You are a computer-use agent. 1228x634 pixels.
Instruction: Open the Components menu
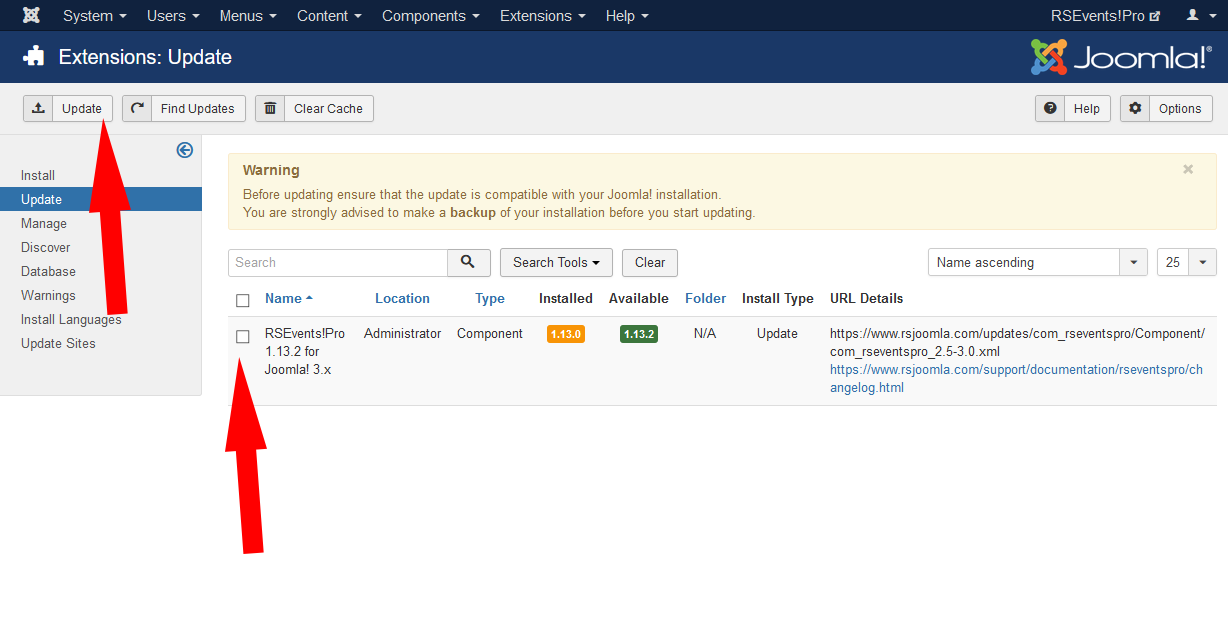tap(431, 16)
